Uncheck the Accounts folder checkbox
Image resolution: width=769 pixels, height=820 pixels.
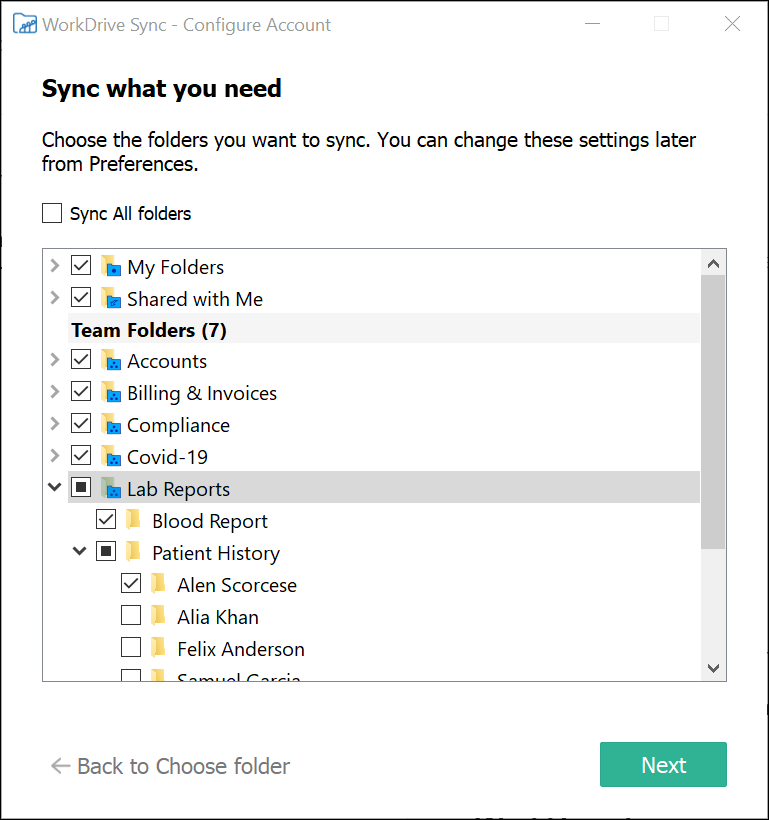coord(81,359)
